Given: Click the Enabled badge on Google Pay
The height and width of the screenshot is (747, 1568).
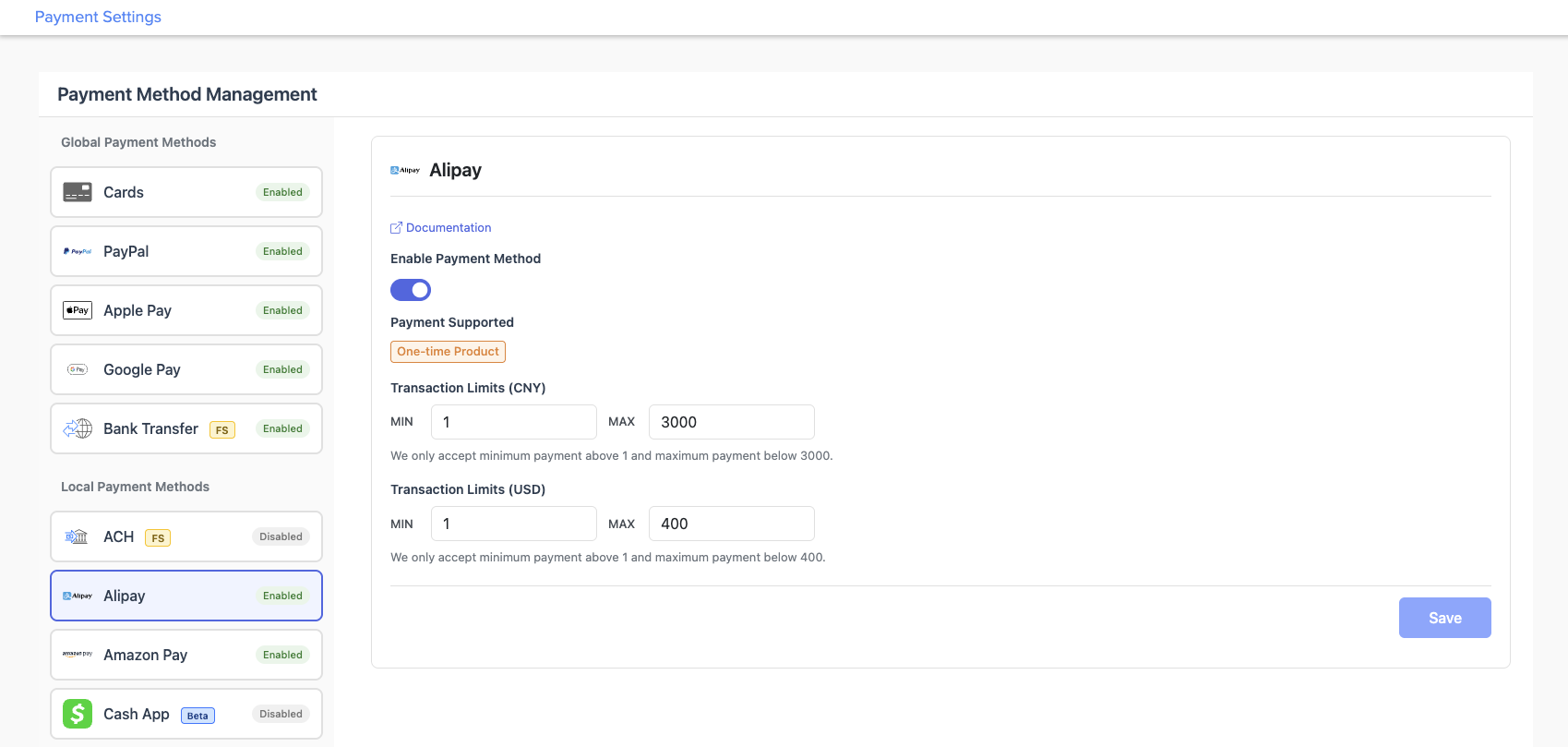Looking at the screenshot, I should click(x=282, y=369).
